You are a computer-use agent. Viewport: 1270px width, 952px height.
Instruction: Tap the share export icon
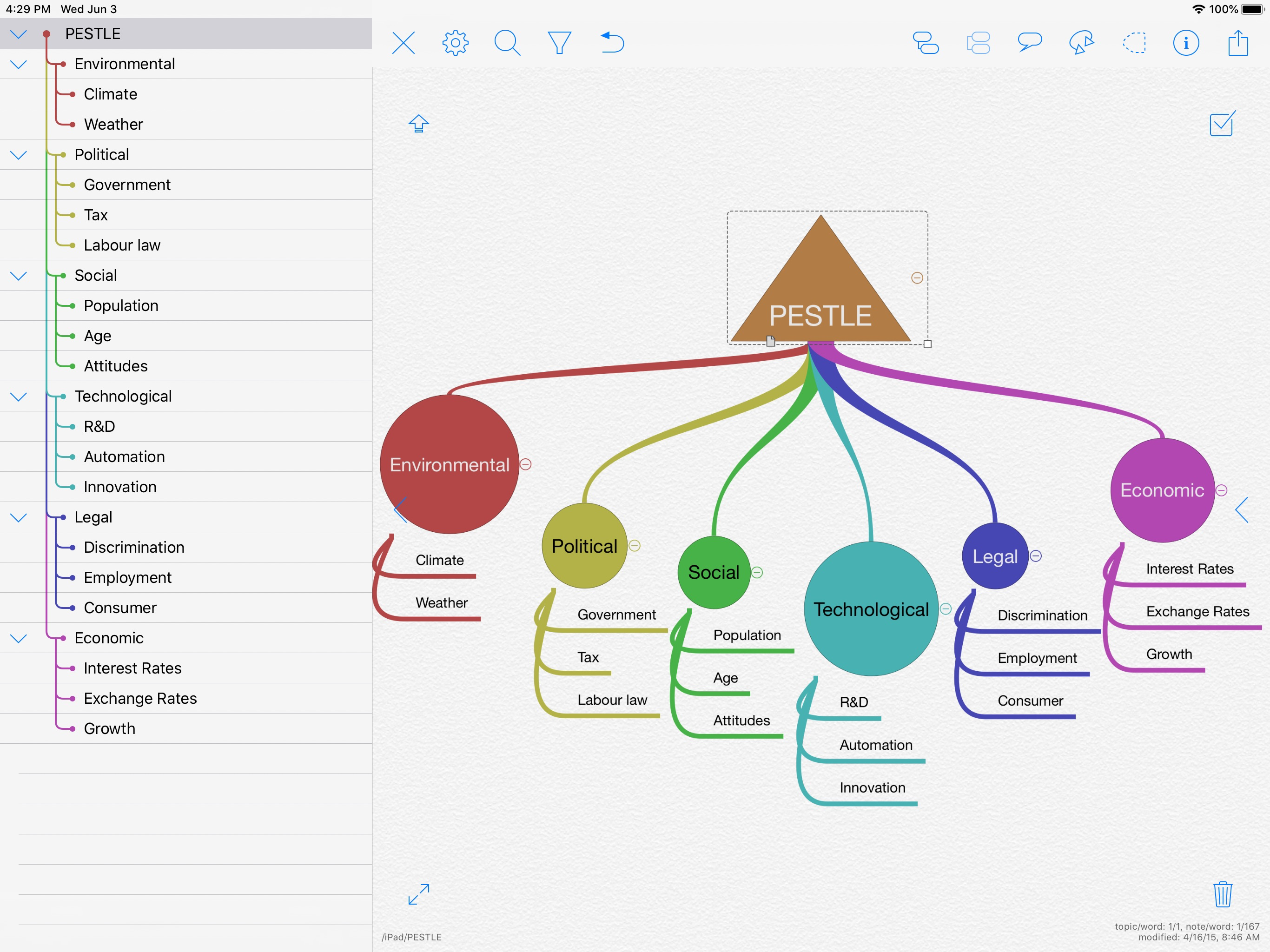(x=1238, y=43)
